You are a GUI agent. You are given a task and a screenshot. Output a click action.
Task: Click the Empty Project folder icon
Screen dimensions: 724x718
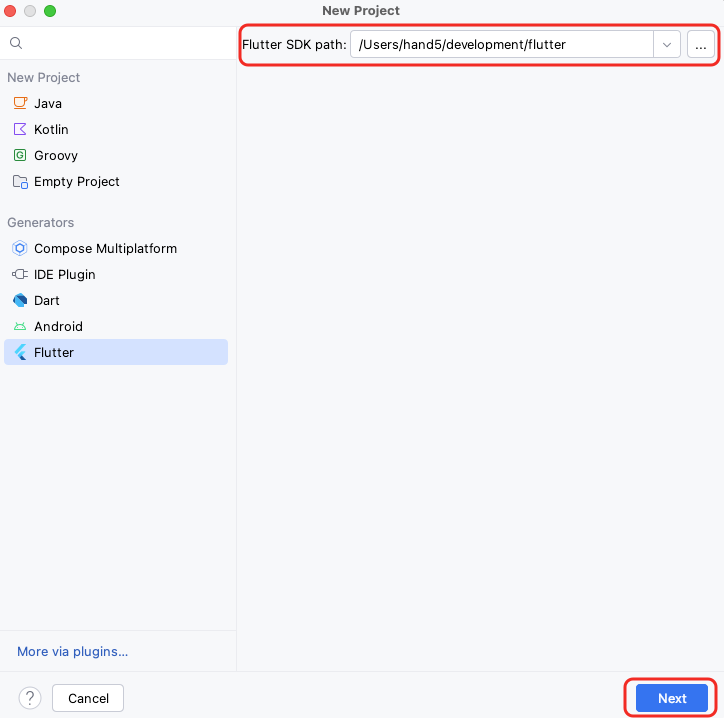pyautogui.click(x=20, y=181)
